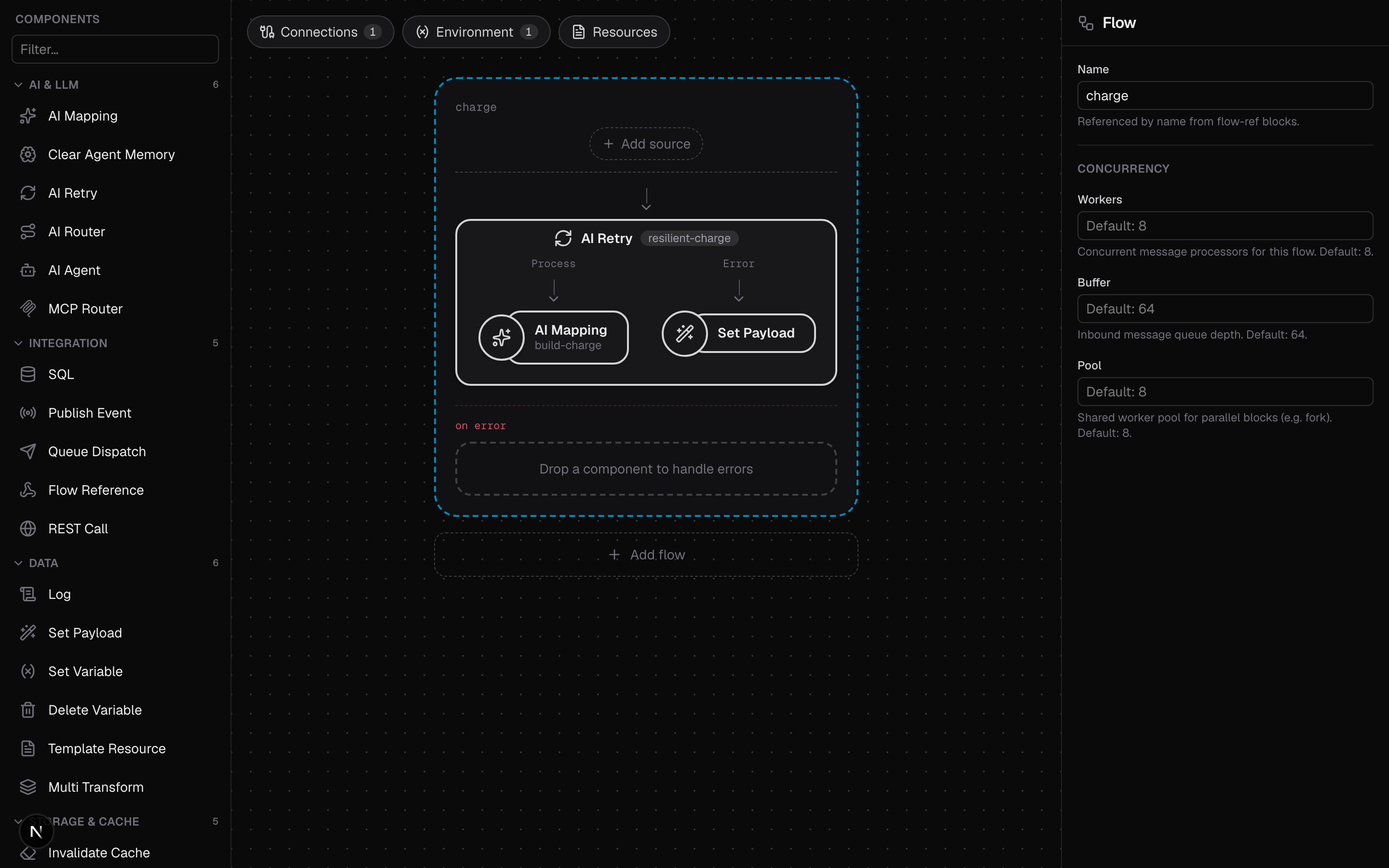Click the Resources document icon
1389x868 pixels.
click(579, 32)
